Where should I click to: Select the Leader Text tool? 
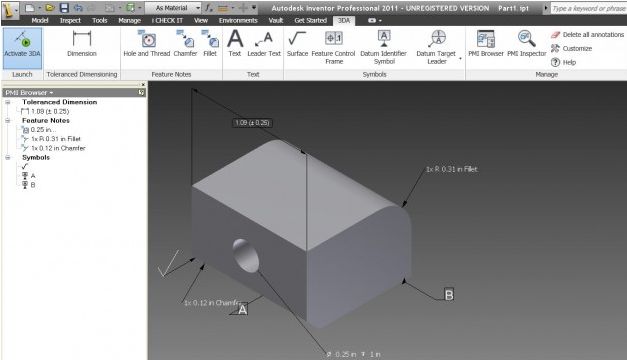click(x=264, y=44)
